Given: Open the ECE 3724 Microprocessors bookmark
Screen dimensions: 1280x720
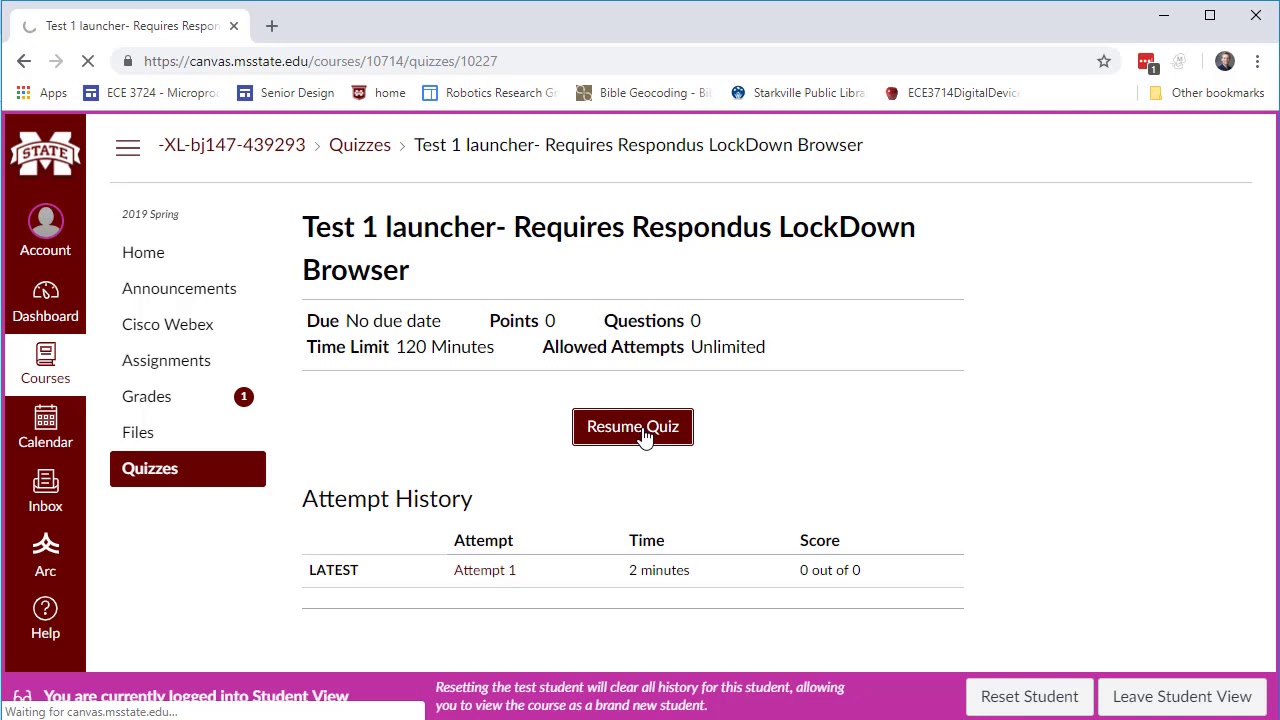Looking at the screenshot, I should [151, 93].
